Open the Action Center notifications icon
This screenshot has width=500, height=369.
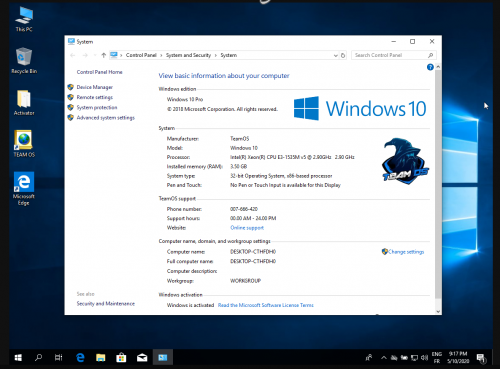[481, 358]
